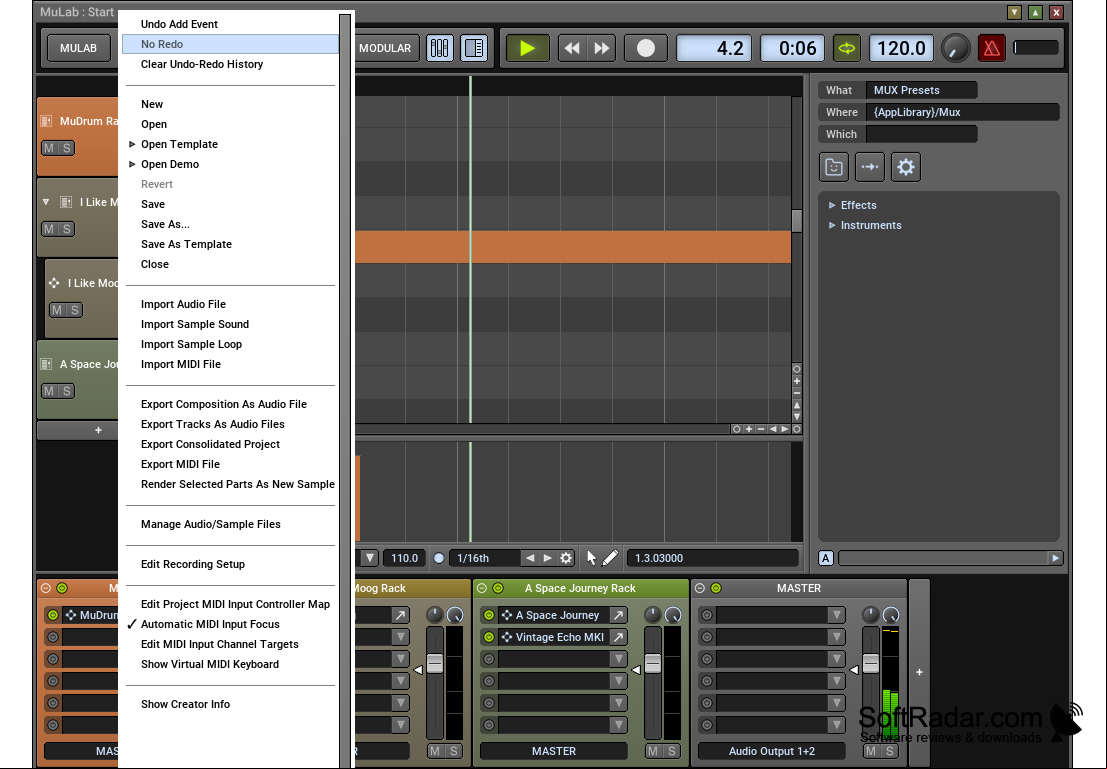Click the MUX Presets What field
The height and width of the screenshot is (769, 1107).
(x=921, y=90)
